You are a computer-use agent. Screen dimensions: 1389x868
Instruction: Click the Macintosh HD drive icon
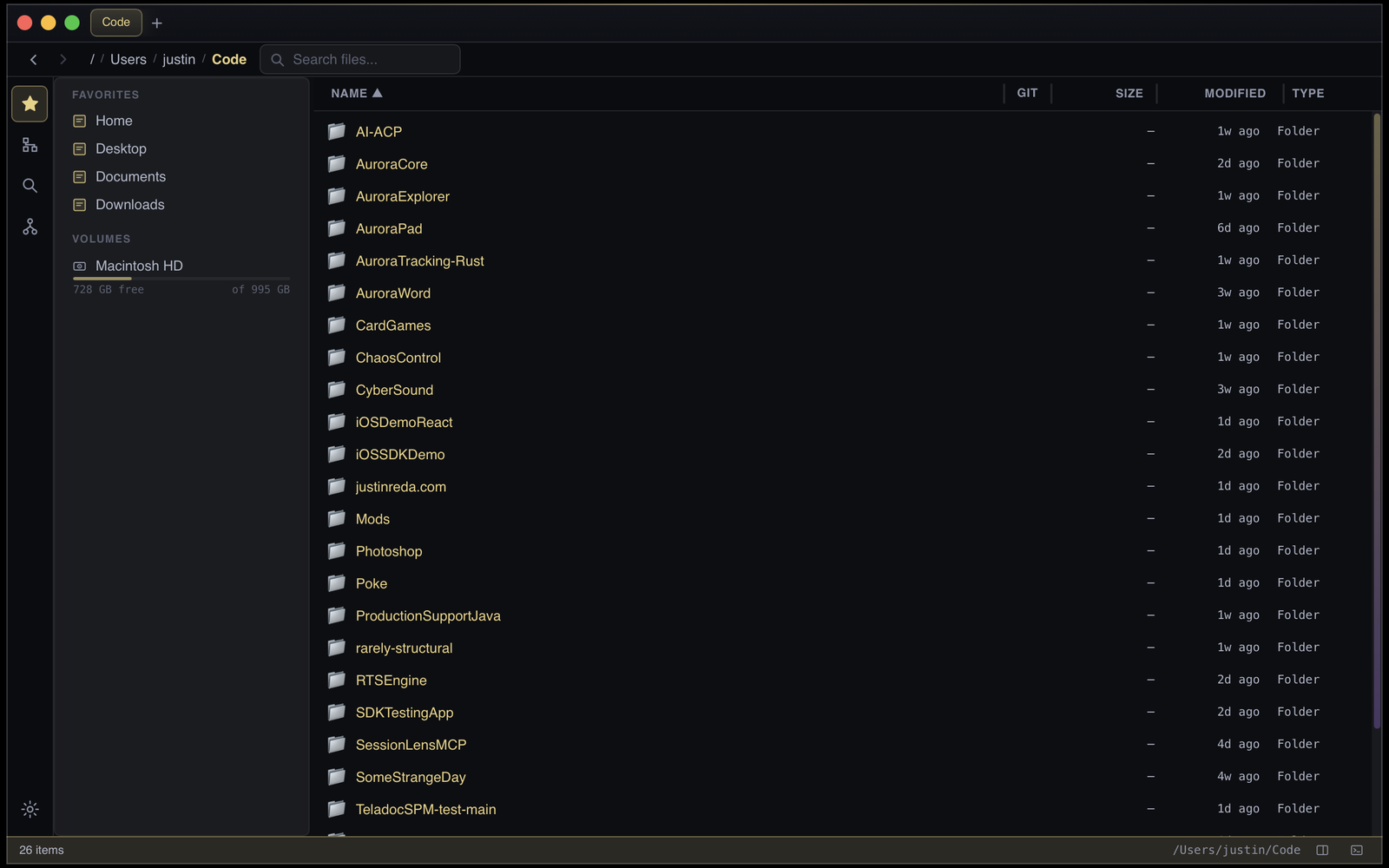[x=80, y=266]
